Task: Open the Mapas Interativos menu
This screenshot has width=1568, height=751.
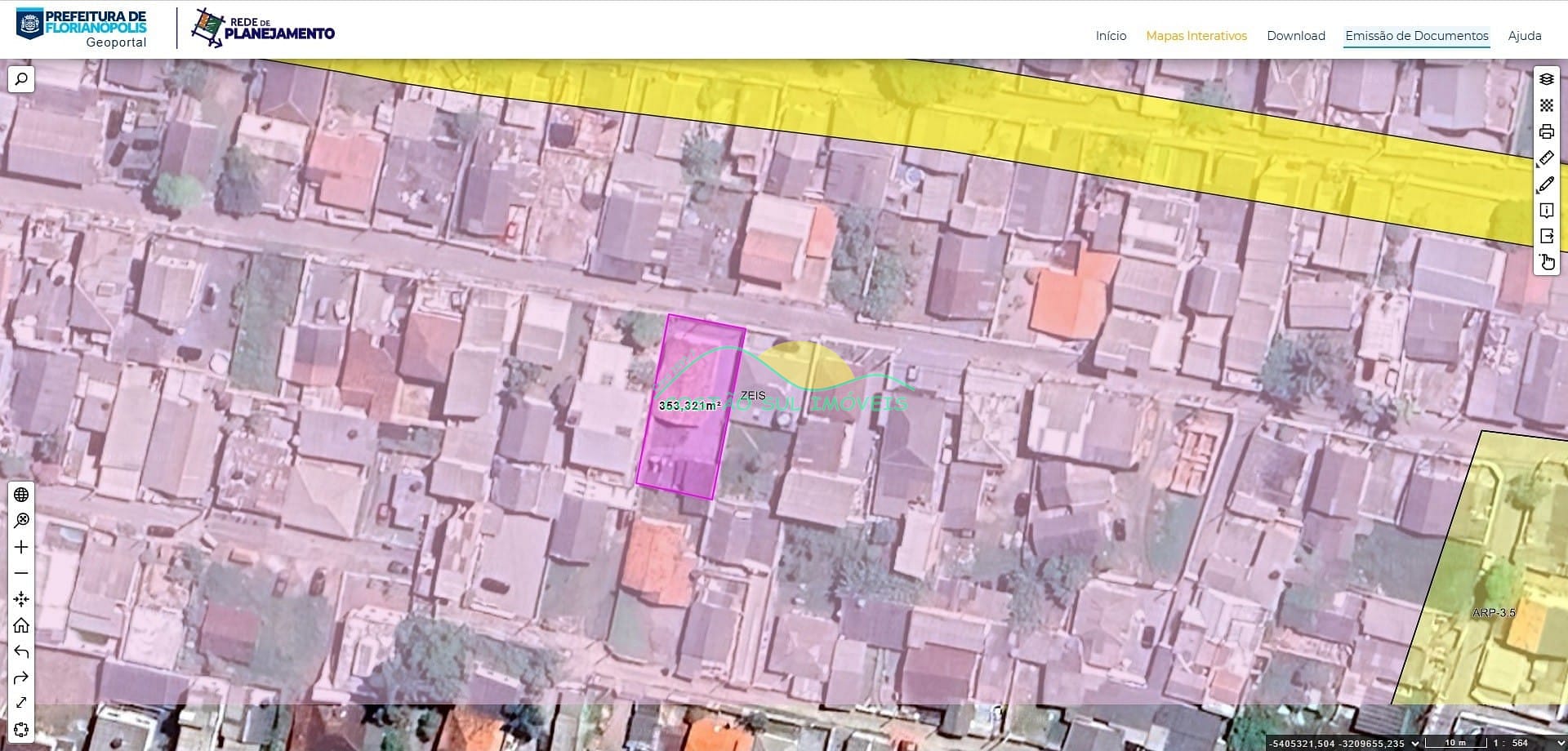Action: tap(1196, 36)
